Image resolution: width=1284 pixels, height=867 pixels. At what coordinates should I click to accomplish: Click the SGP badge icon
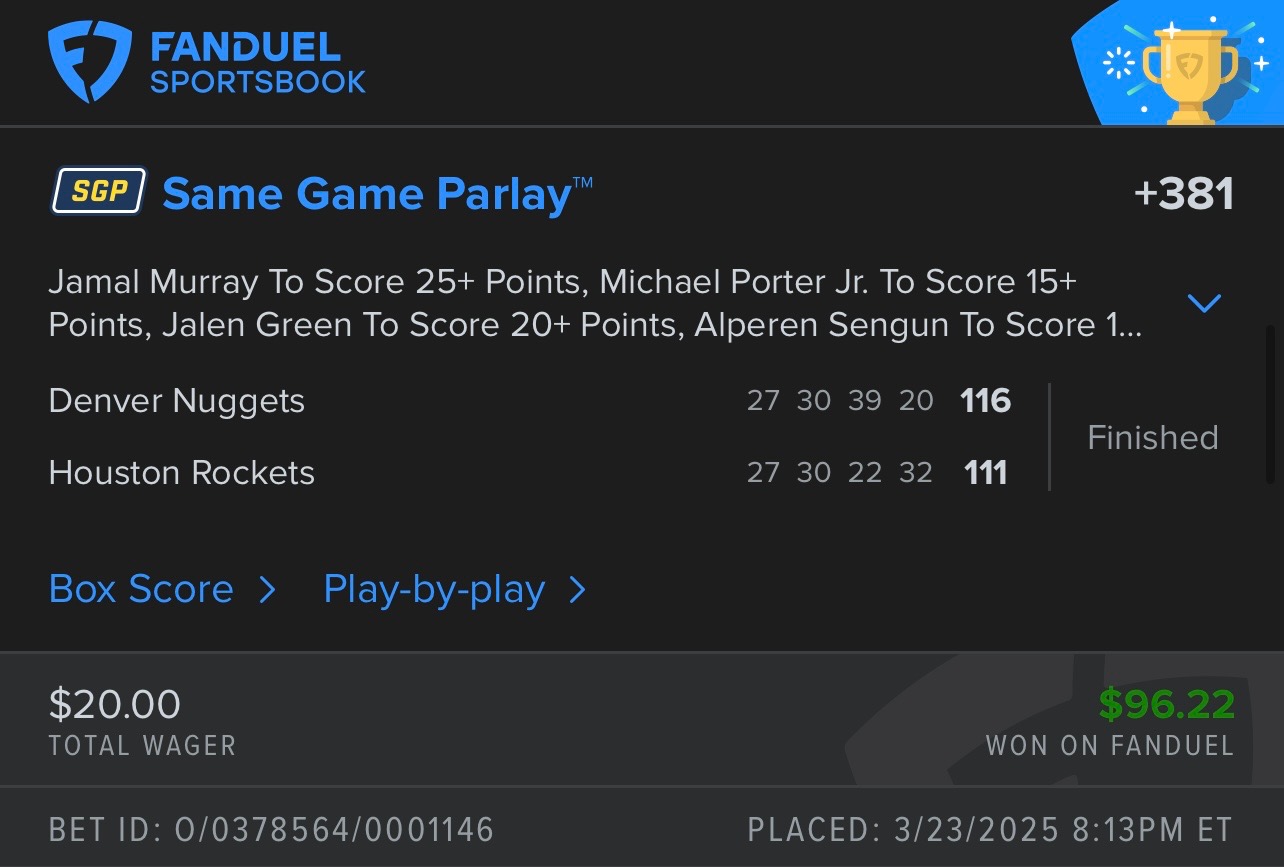[99, 190]
